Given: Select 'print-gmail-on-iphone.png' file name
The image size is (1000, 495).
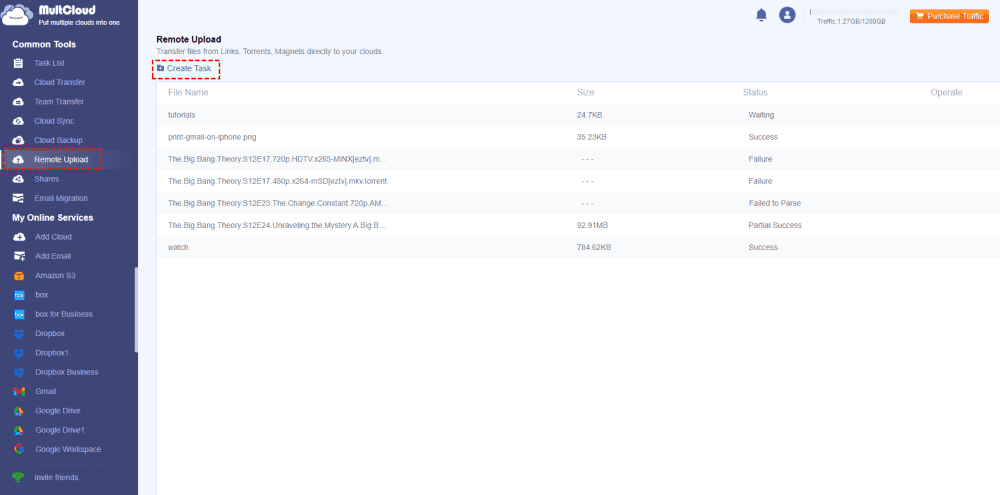Looking at the screenshot, I should (x=212, y=137).
